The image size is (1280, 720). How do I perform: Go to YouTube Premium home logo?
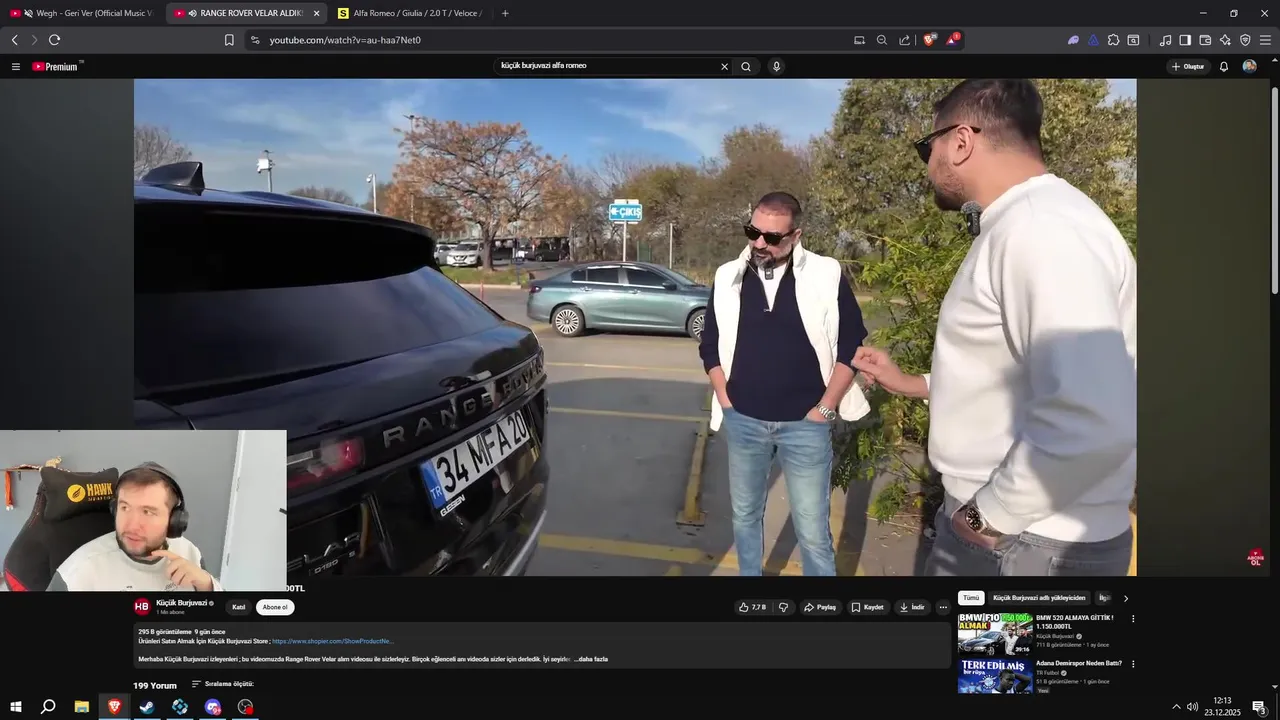click(55, 67)
